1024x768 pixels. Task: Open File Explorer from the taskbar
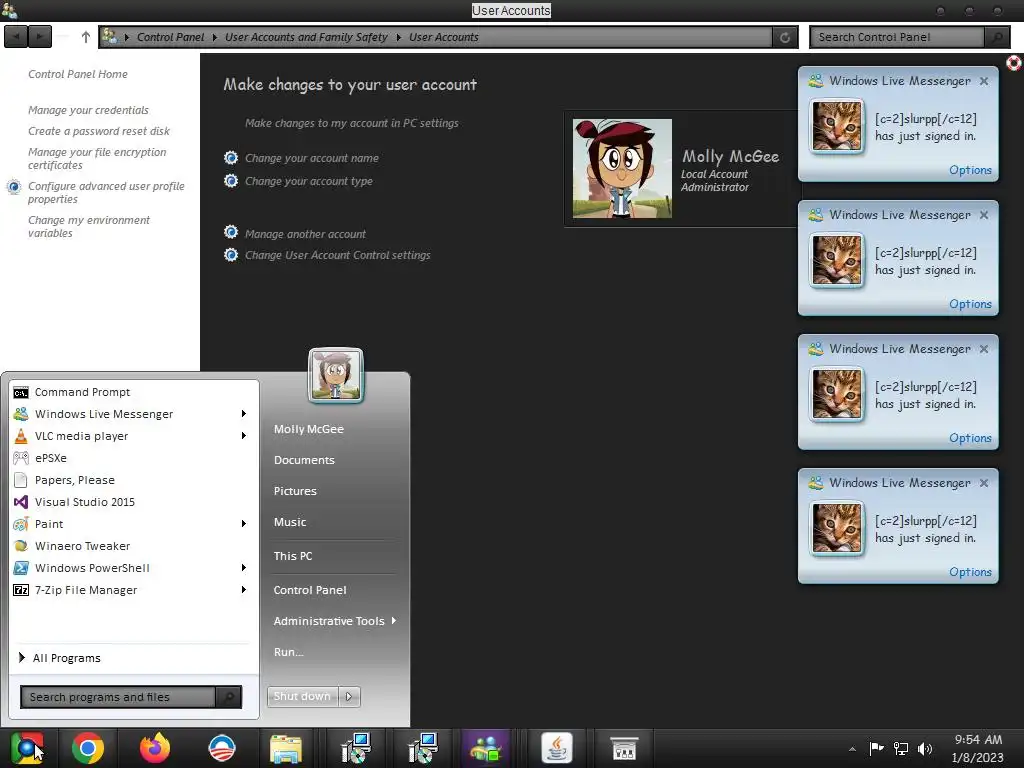[286, 748]
